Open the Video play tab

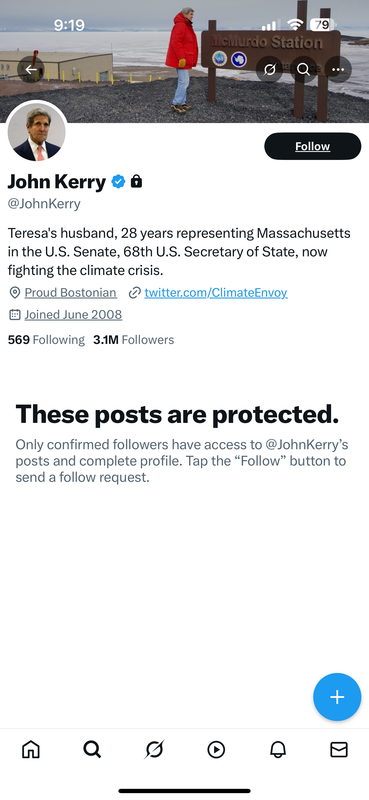pos(216,749)
